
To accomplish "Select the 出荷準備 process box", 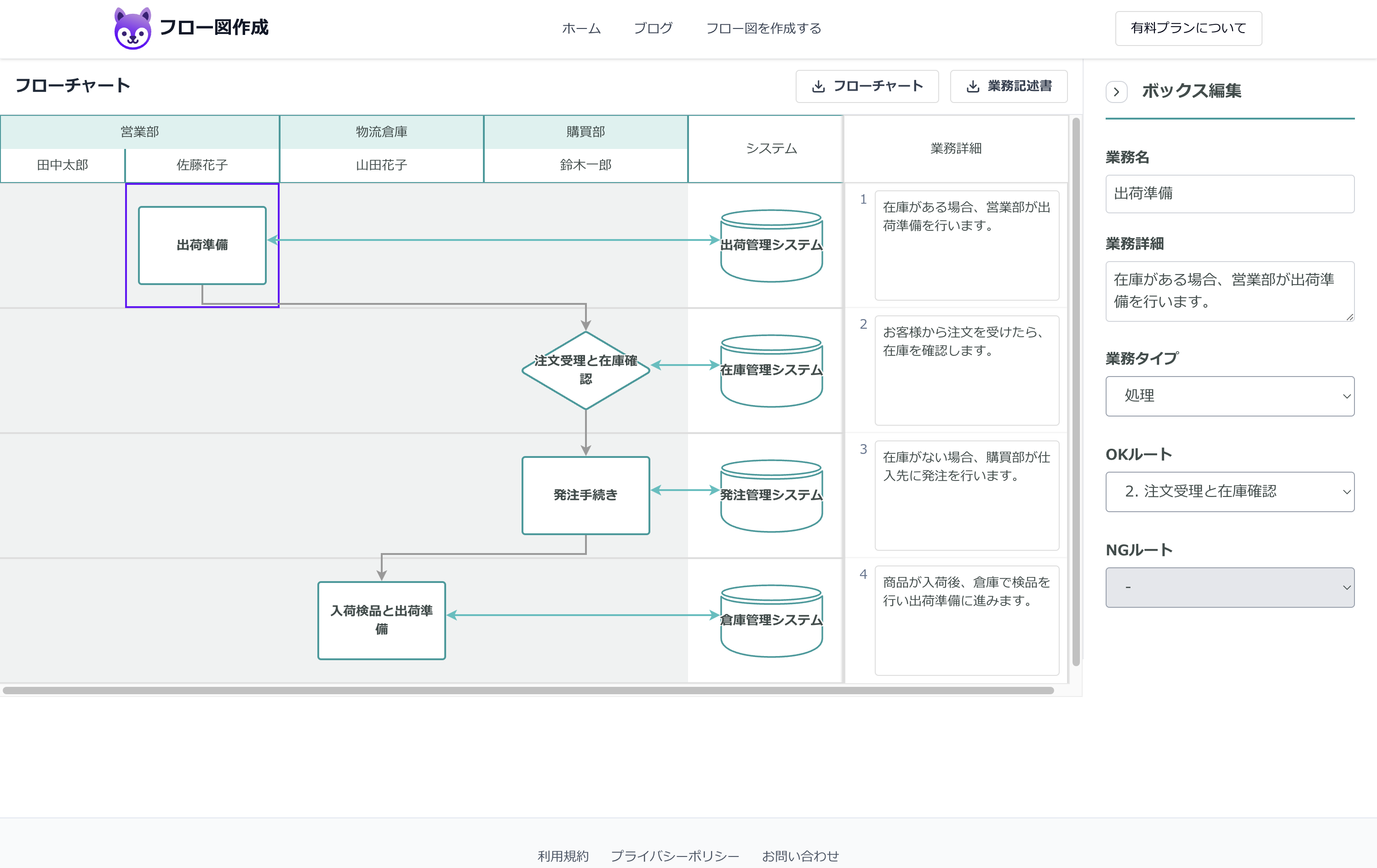I will pyautogui.click(x=202, y=246).
